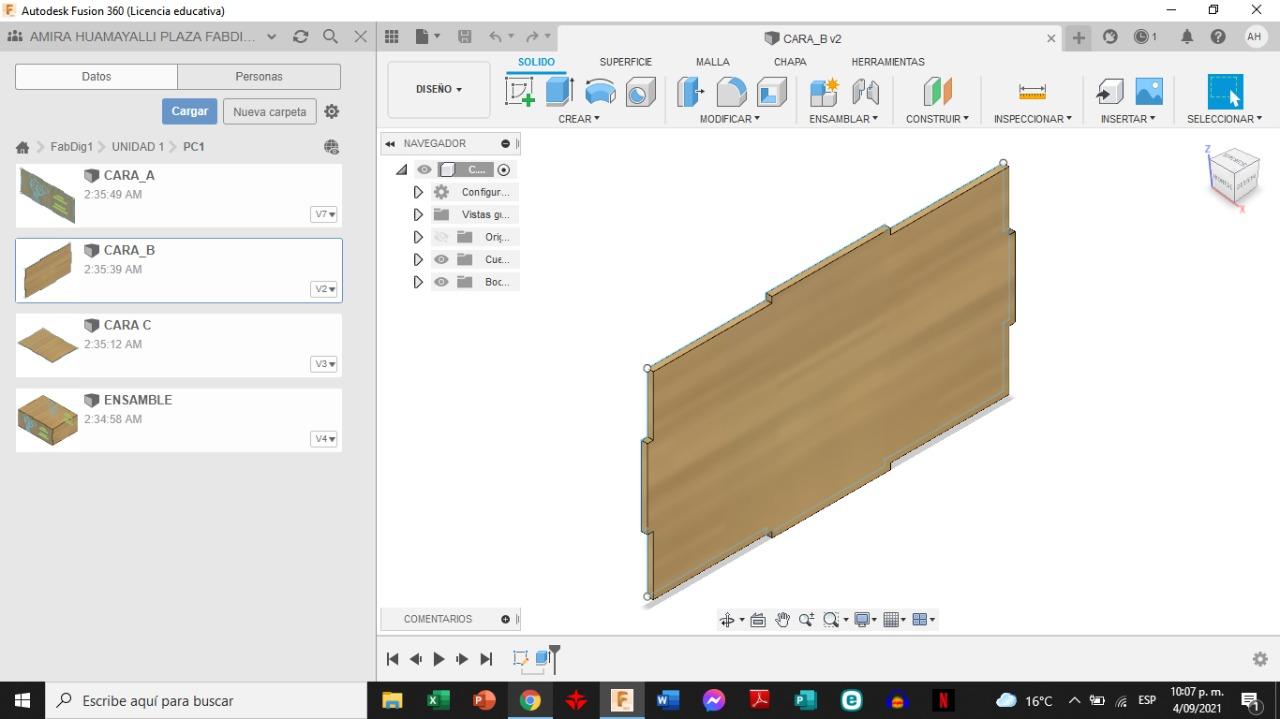This screenshot has height=719, width=1280.
Task: Open PowerPoint from the Windows taskbar
Action: (484, 700)
